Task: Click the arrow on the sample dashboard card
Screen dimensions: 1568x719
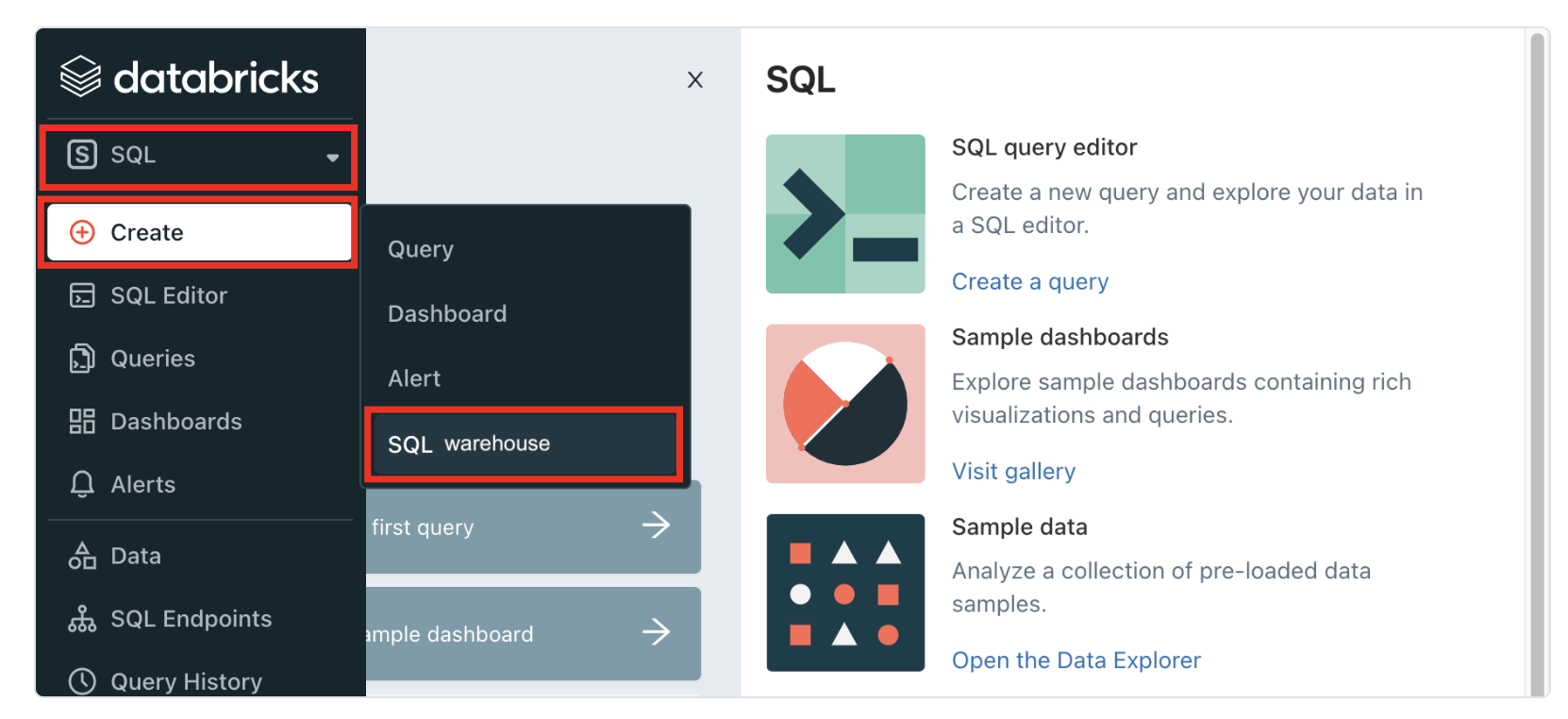Action: point(656,631)
